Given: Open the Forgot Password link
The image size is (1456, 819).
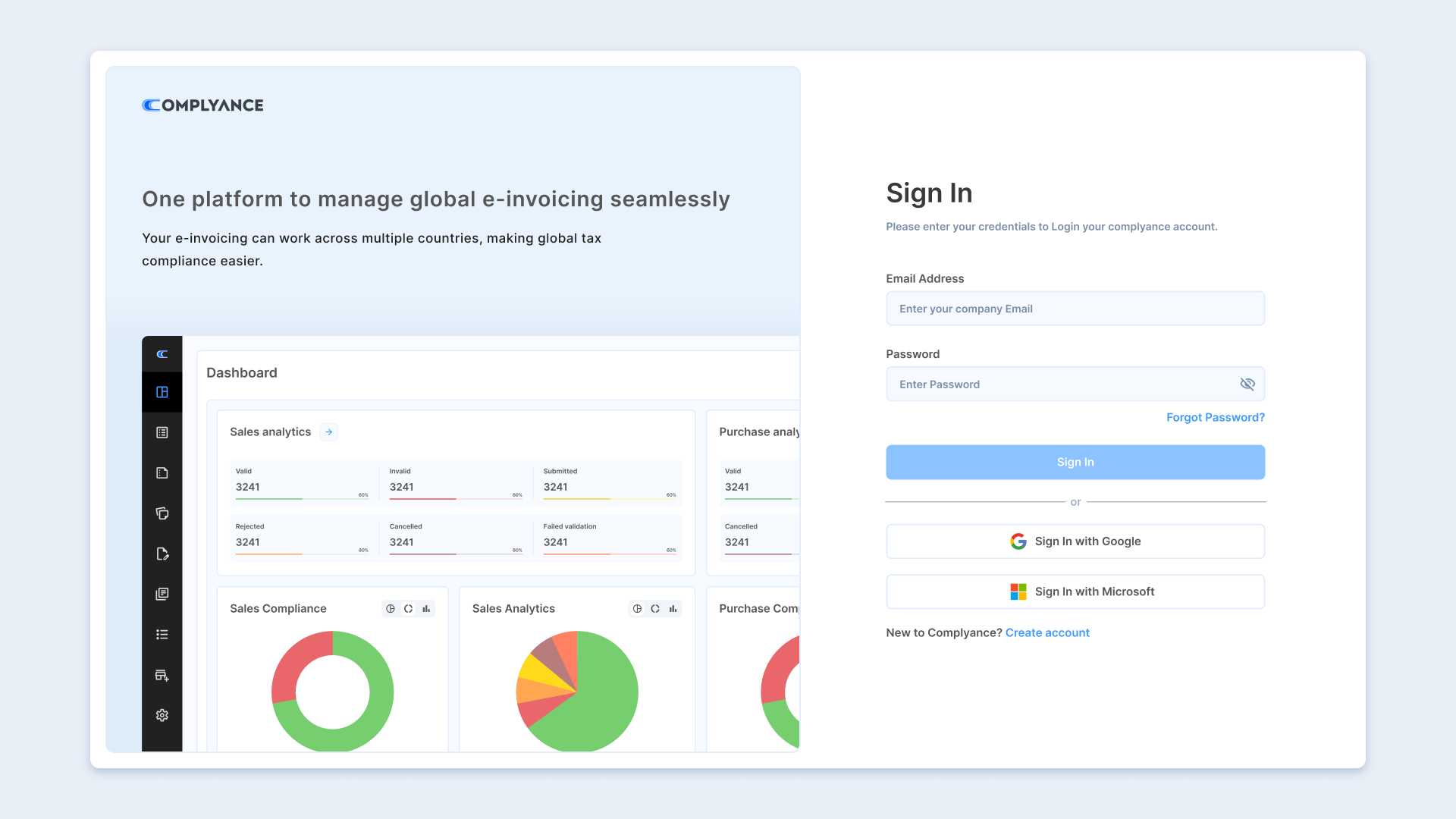Looking at the screenshot, I should coord(1215,418).
